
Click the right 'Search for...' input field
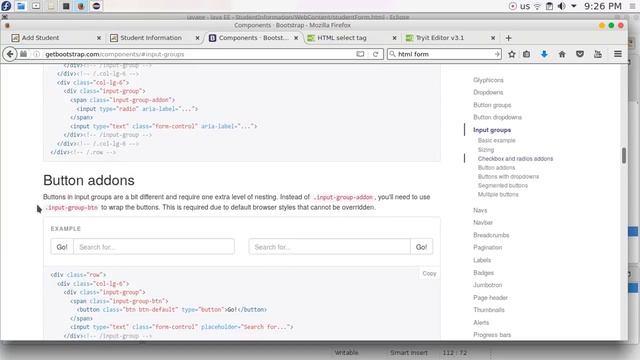click(329, 247)
